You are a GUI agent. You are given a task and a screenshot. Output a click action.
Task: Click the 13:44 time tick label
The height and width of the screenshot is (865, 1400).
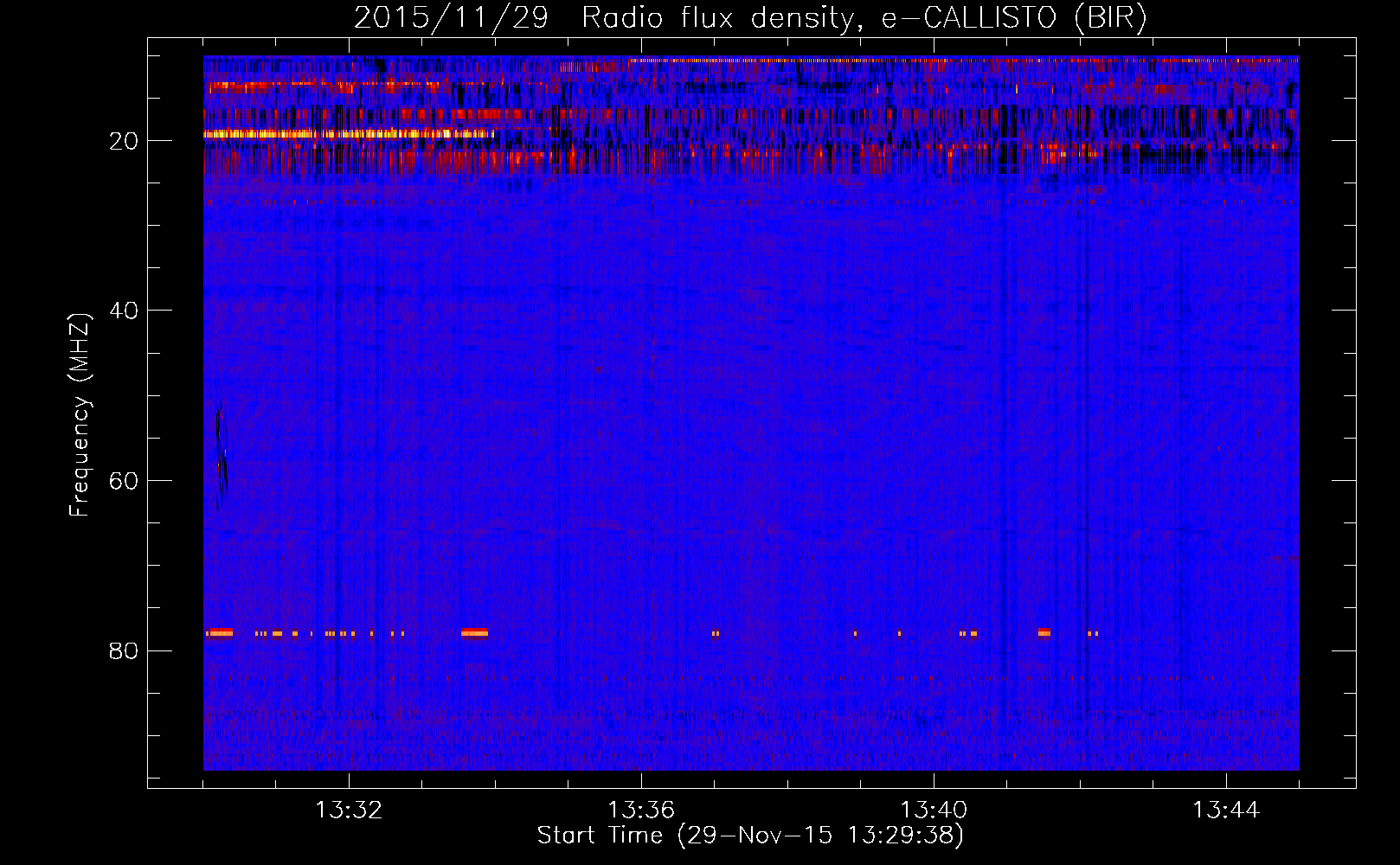[x=1226, y=811]
